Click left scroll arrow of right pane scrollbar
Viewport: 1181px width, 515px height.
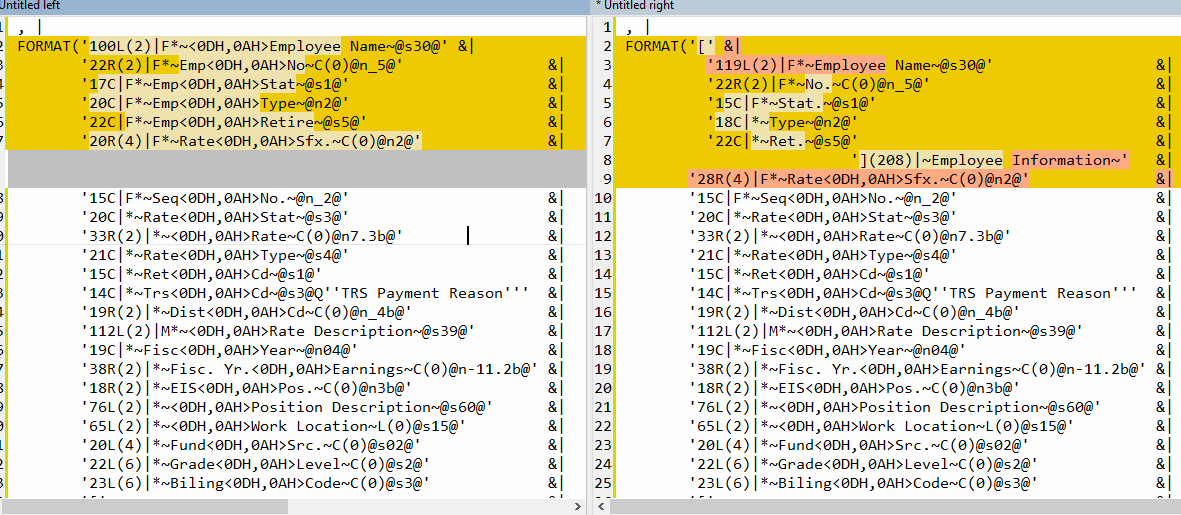click(603, 507)
